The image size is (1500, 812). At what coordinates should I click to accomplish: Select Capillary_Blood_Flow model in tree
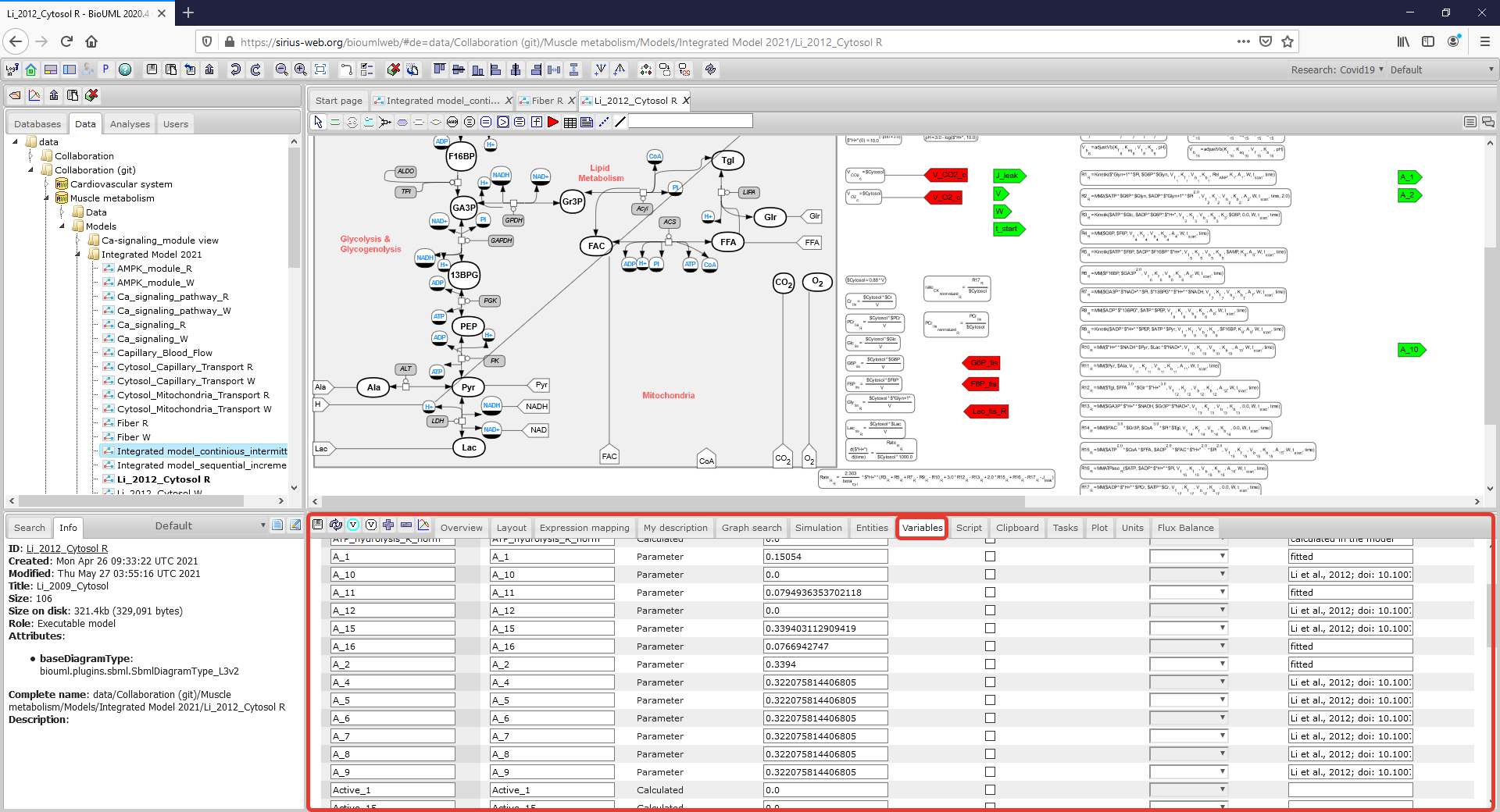point(164,353)
